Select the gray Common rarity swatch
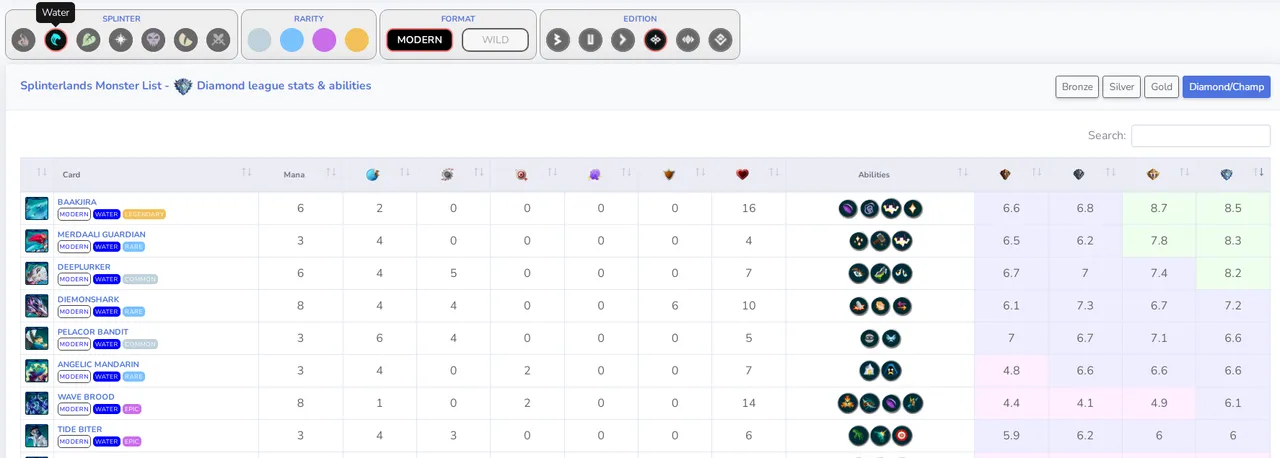Screen dimensions: 1280x458 259,40
